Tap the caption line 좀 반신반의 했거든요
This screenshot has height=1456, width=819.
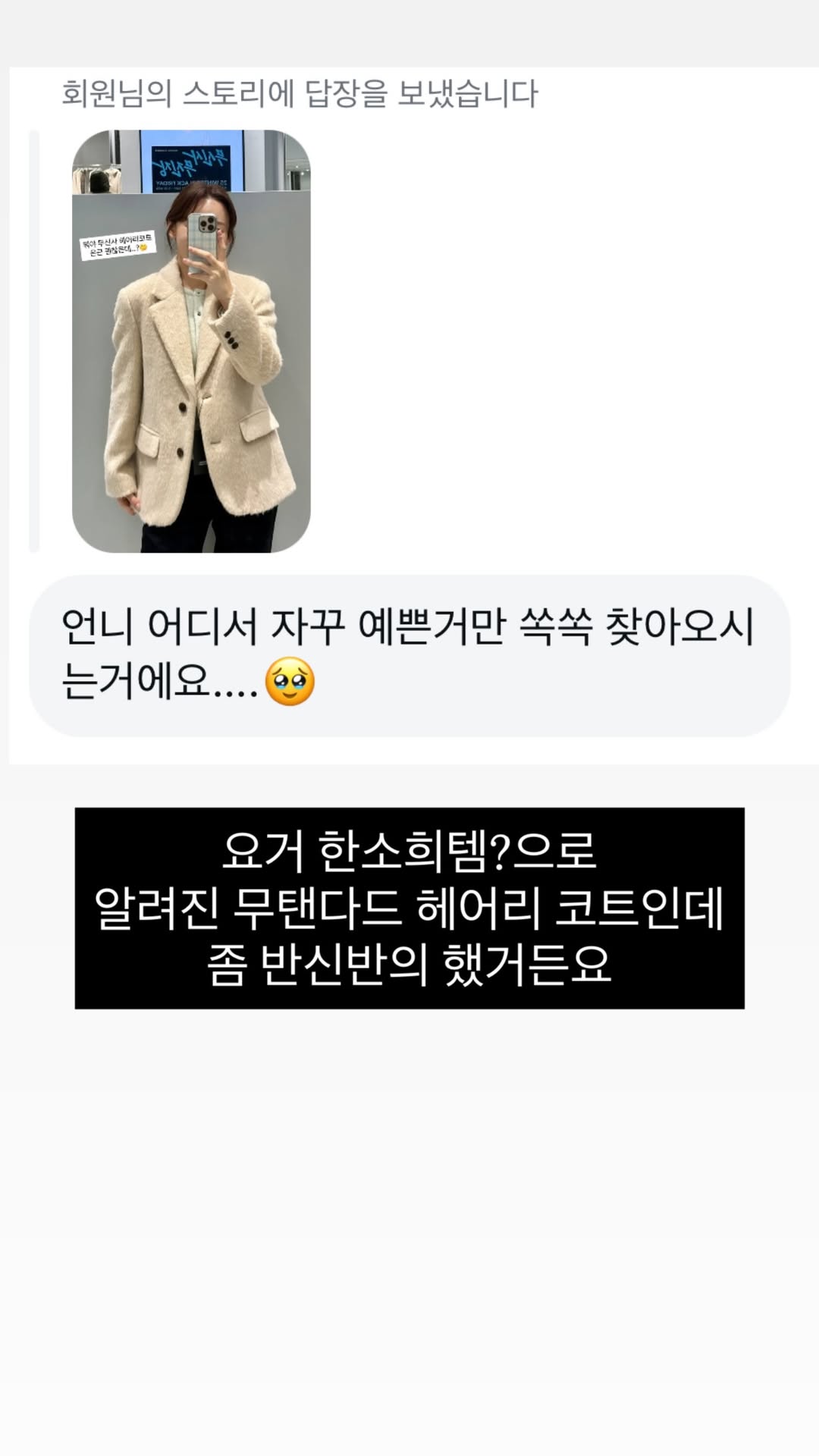409,965
